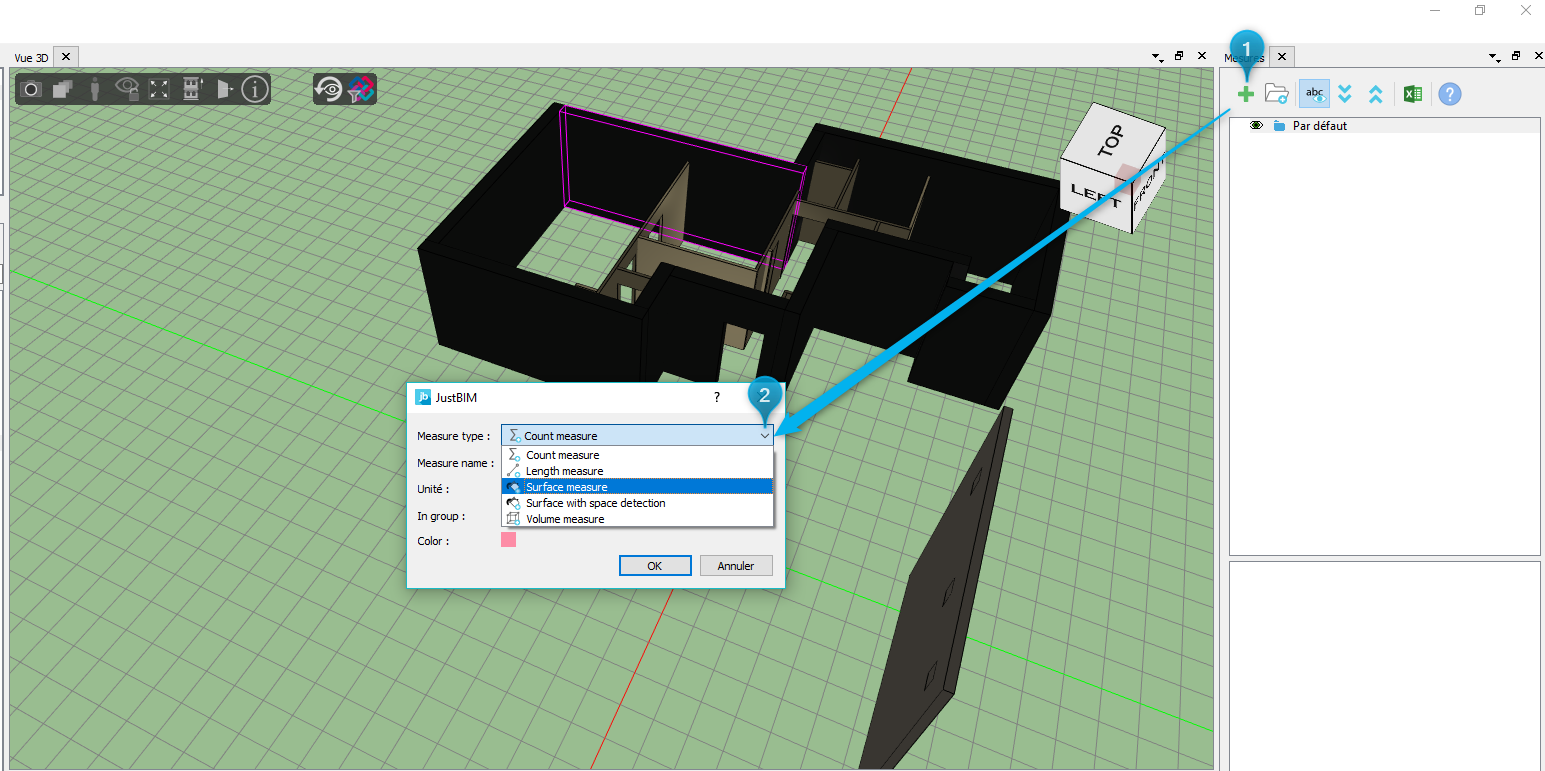This screenshot has width=1545, height=771.
Task: Restore the main application window
Action: coord(1479,10)
